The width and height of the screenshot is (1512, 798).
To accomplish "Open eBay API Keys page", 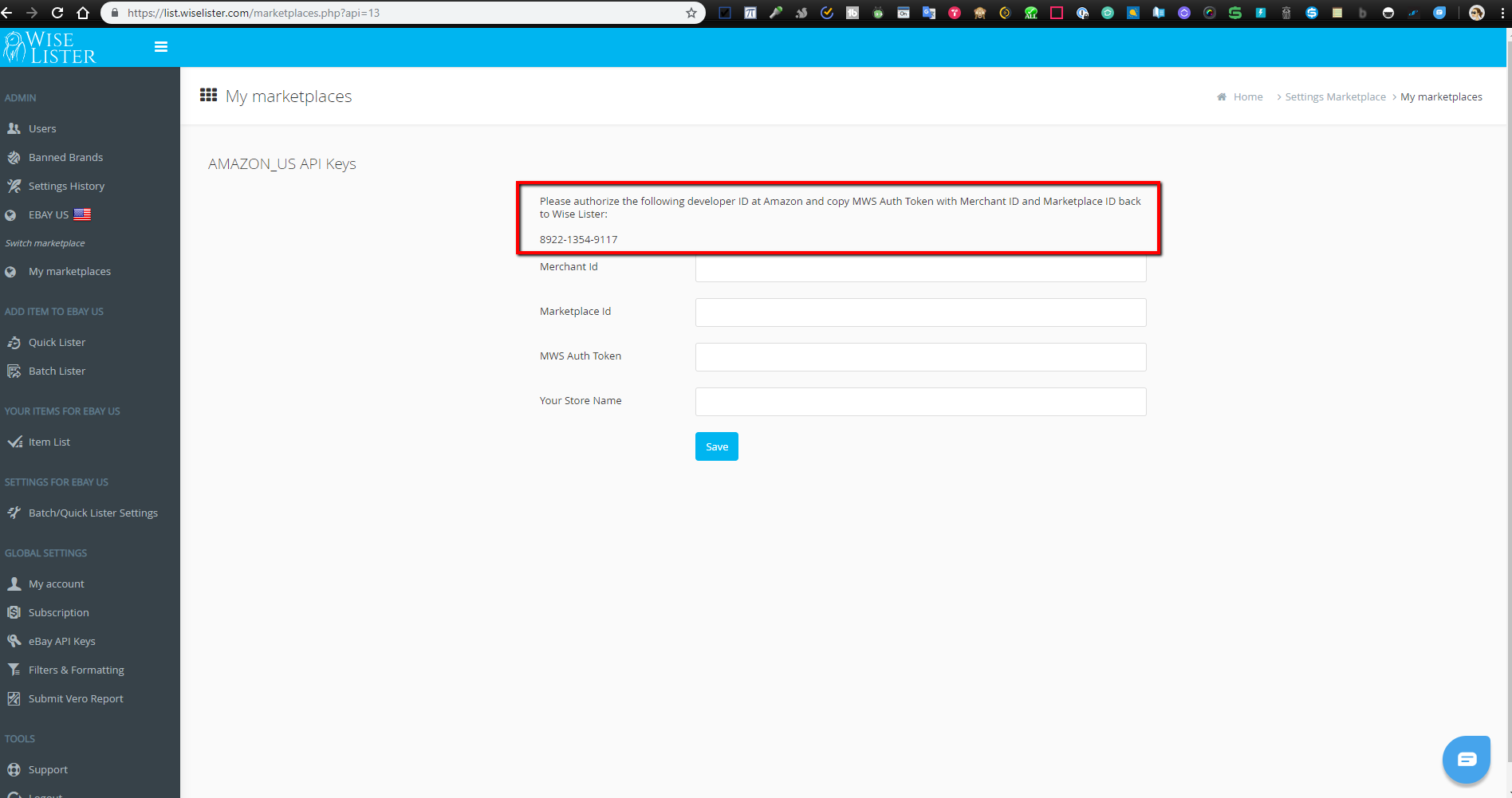I will click(x=61, y=641).
